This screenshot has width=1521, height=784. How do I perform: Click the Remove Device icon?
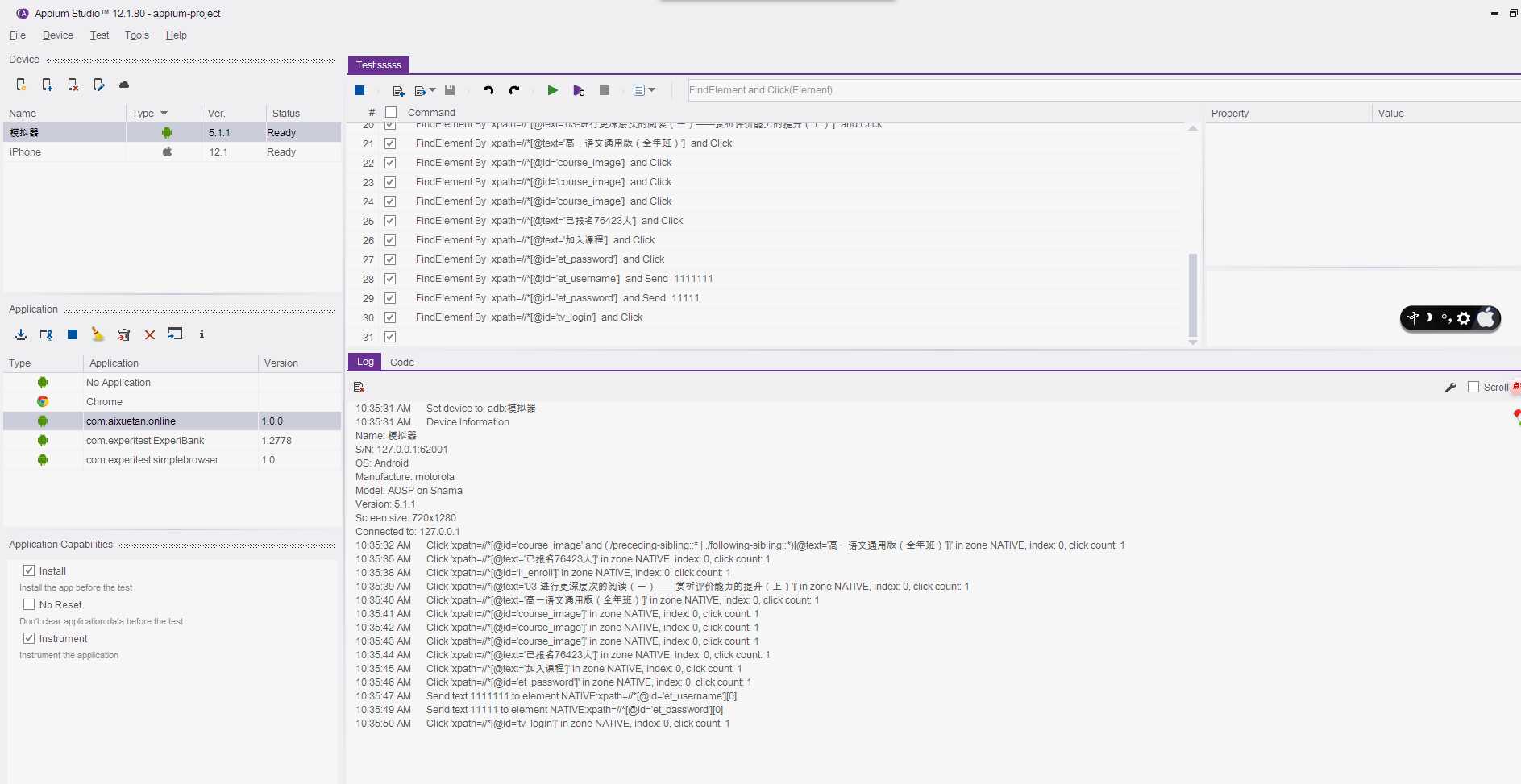click(x=73, y=85)
